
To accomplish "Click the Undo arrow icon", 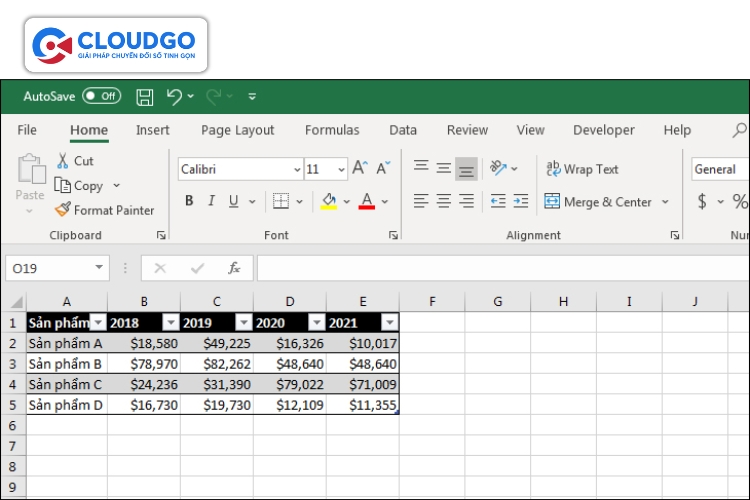I will point(174,97).
